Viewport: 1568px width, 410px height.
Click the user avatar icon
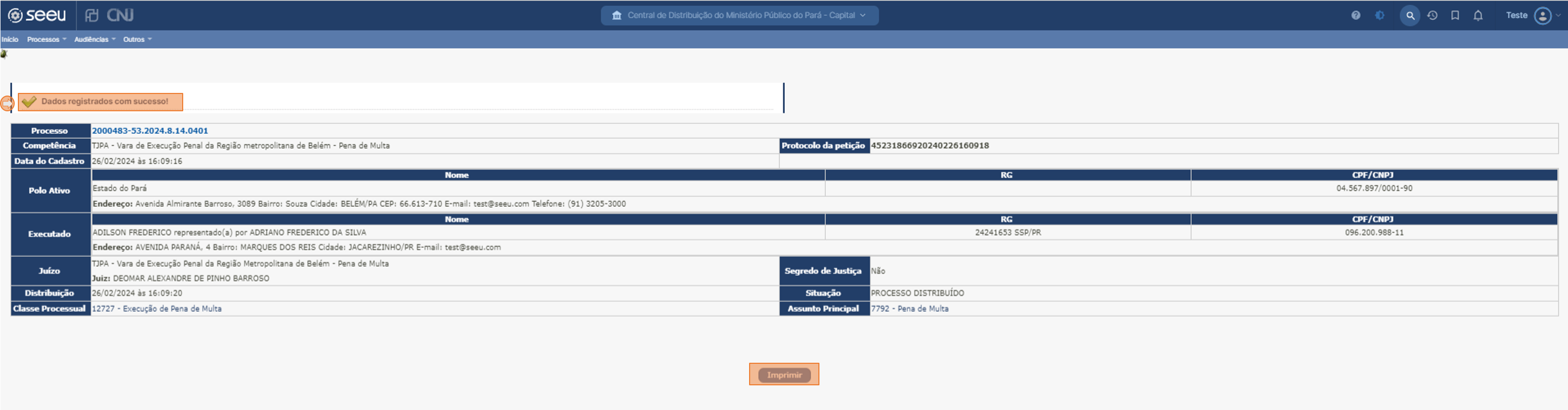pyautogui.click(x=1542, y=15)
